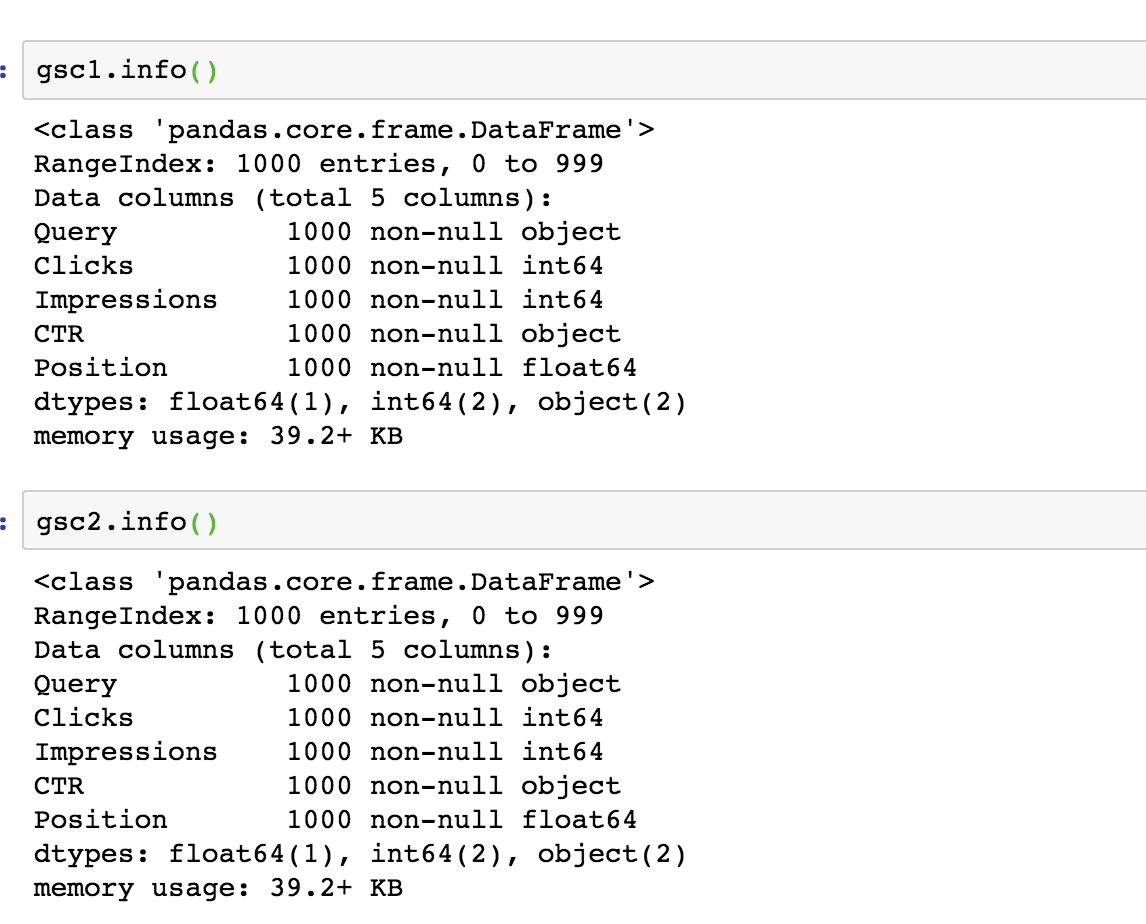Click 'Data columns (total 5 columns)' in gsc2 output
This screenshot has height=924, width=1146.
pos(293,650)
